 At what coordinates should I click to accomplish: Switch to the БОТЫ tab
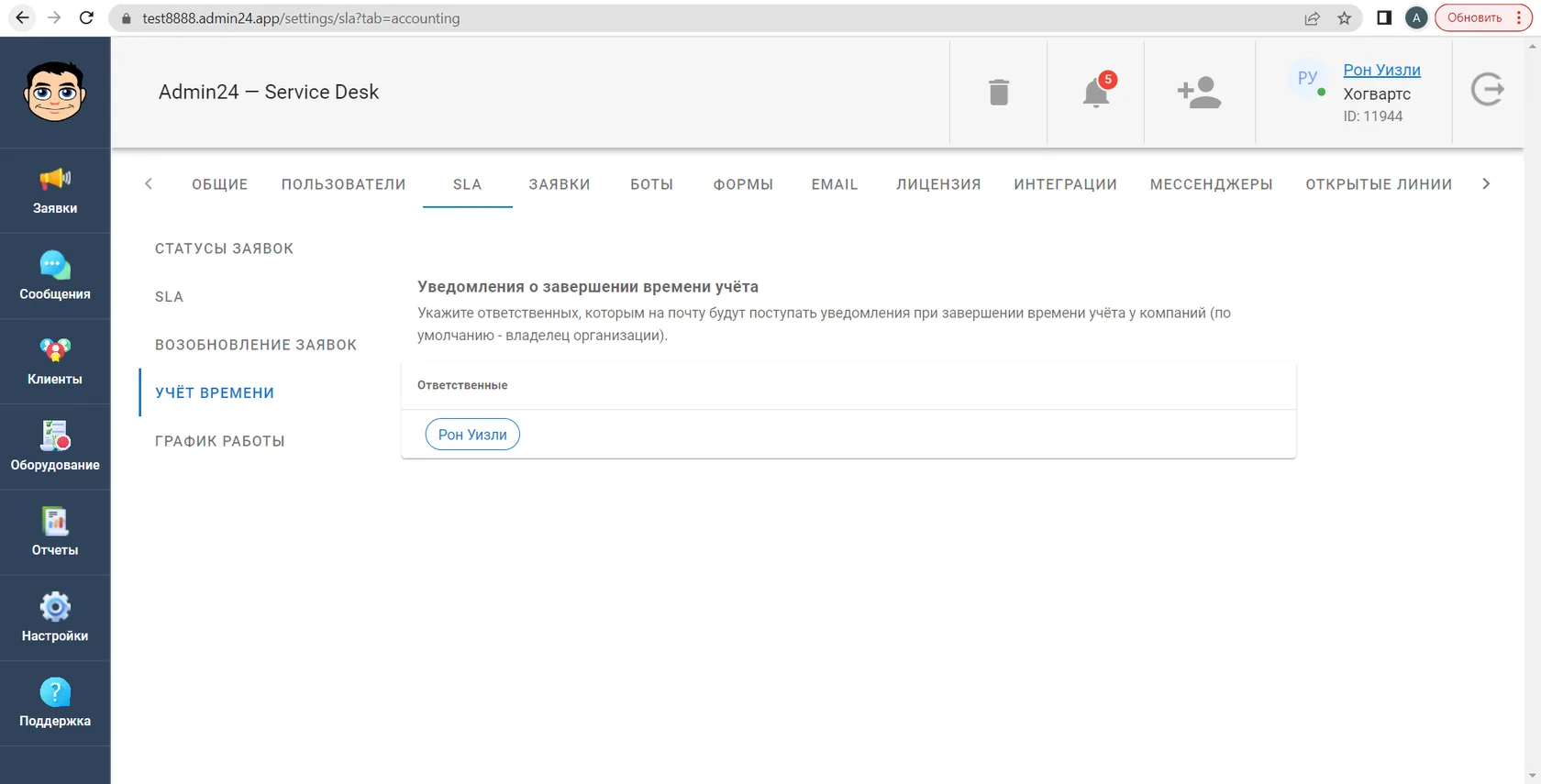pos(652,184)
